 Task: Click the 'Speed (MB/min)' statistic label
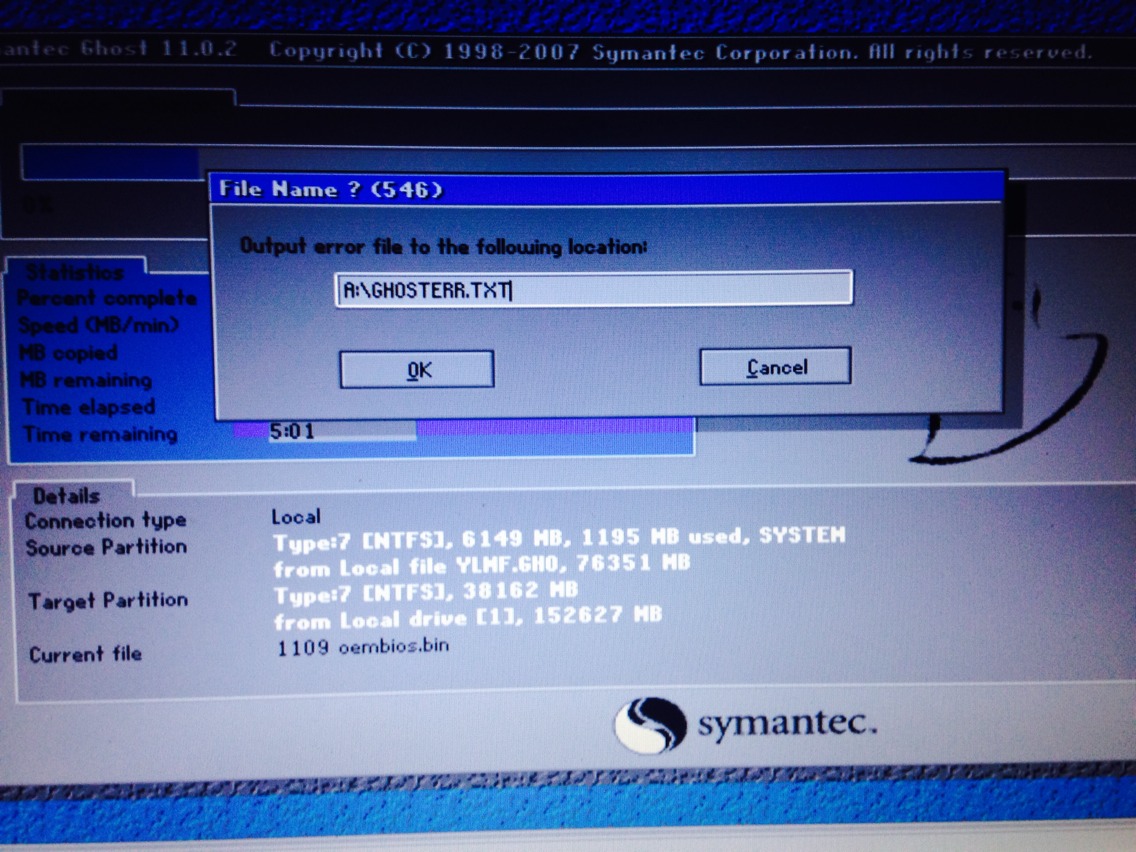coord(98,325)
